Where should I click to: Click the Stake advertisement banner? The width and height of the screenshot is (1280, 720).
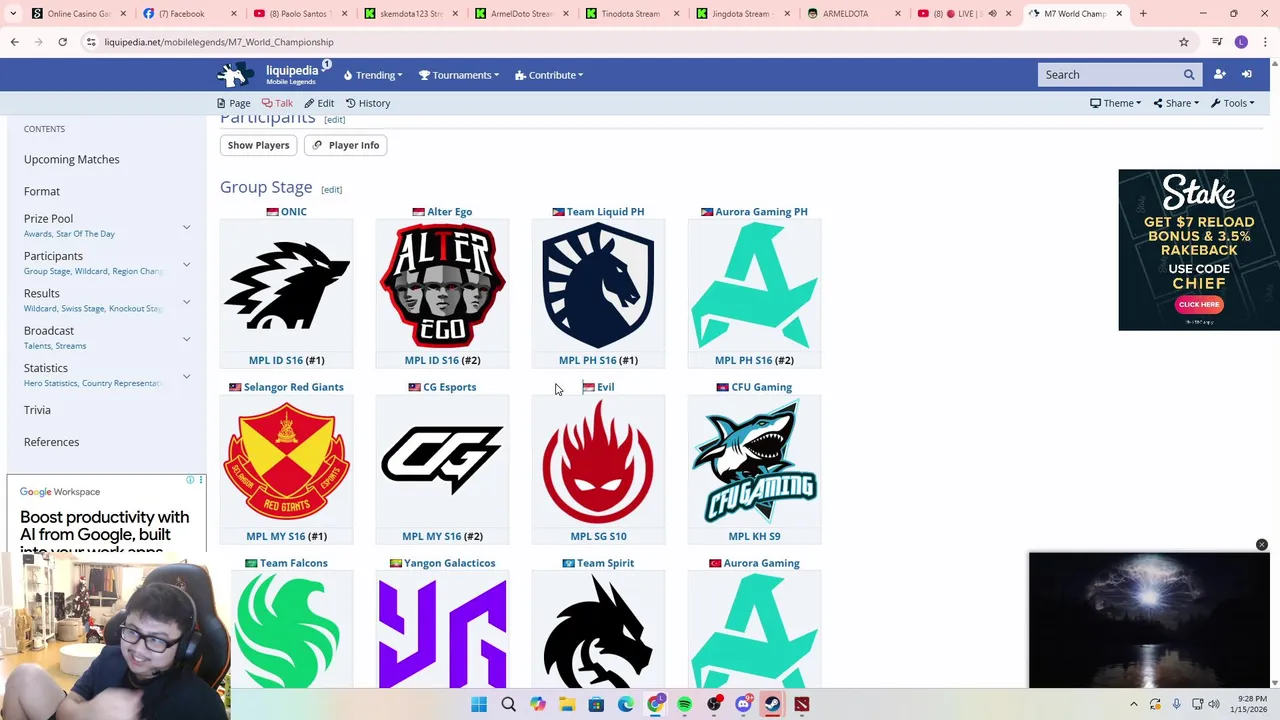(x=1199, y=250)
